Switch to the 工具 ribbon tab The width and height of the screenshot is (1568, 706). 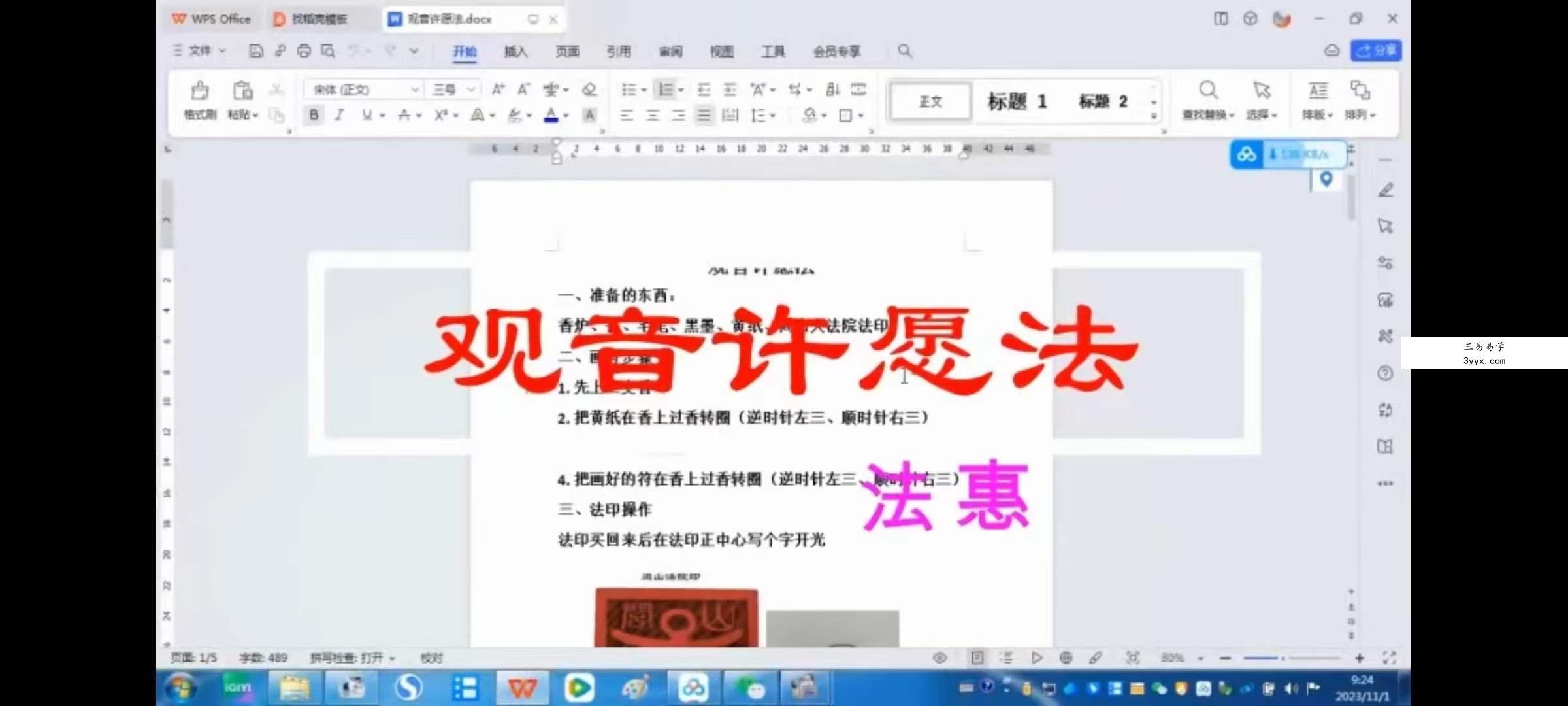[774, 51]
